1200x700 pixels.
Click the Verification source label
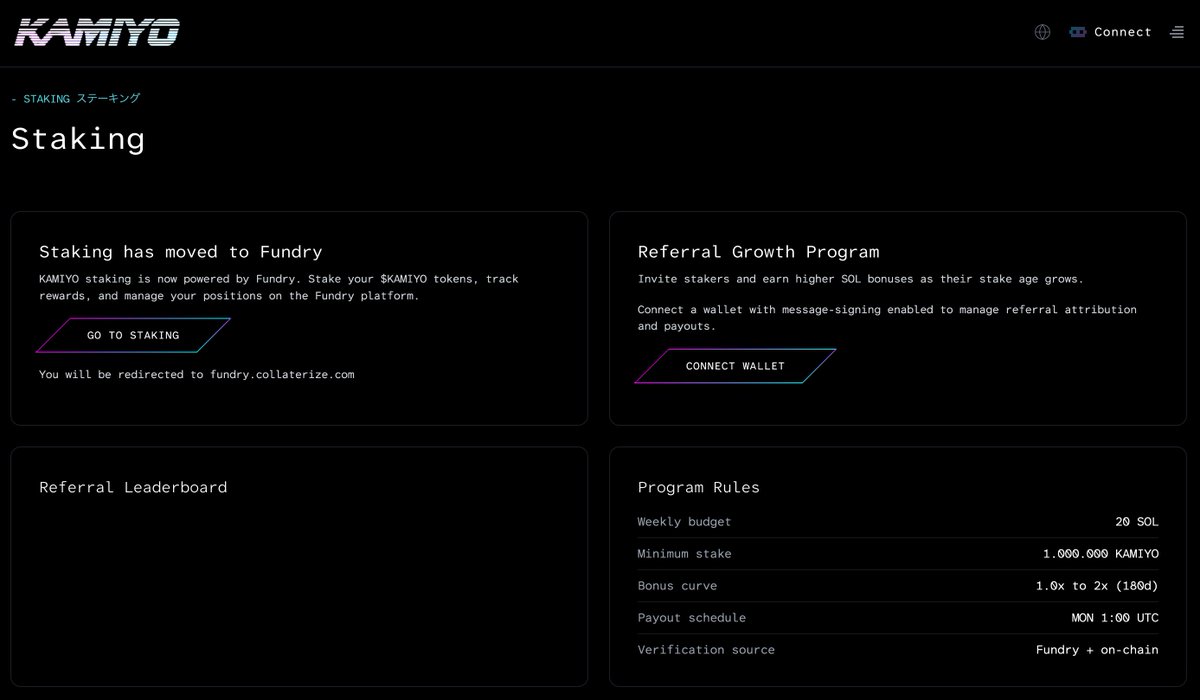point(706,650)
